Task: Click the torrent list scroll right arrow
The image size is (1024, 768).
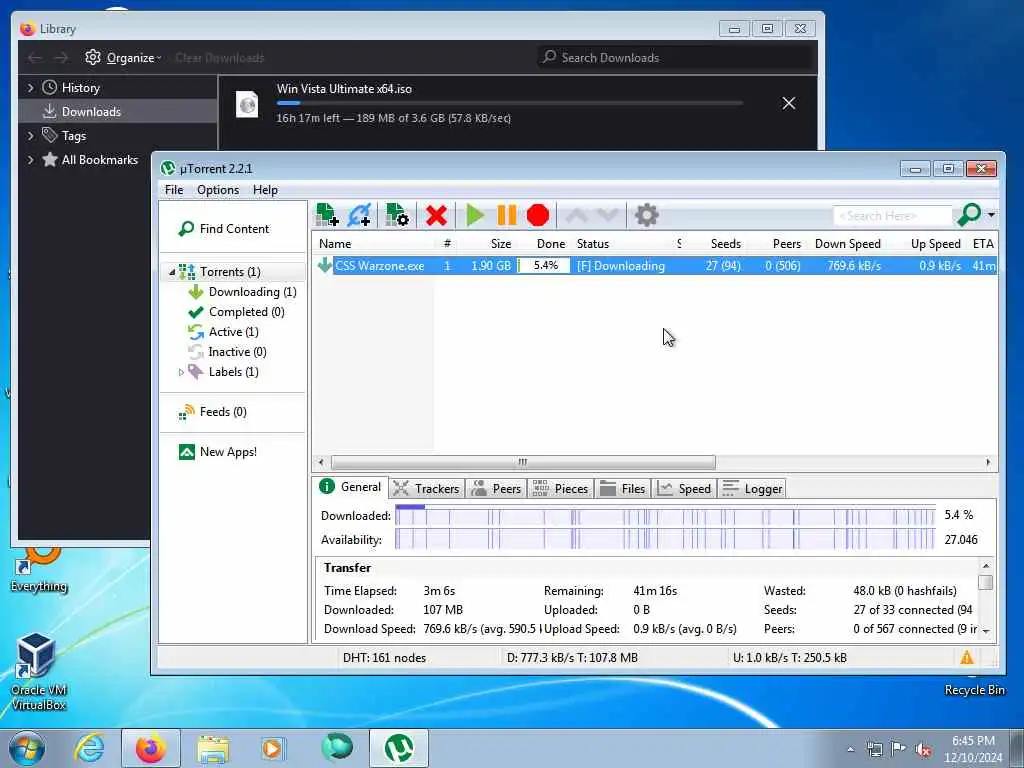Action: 988,462
